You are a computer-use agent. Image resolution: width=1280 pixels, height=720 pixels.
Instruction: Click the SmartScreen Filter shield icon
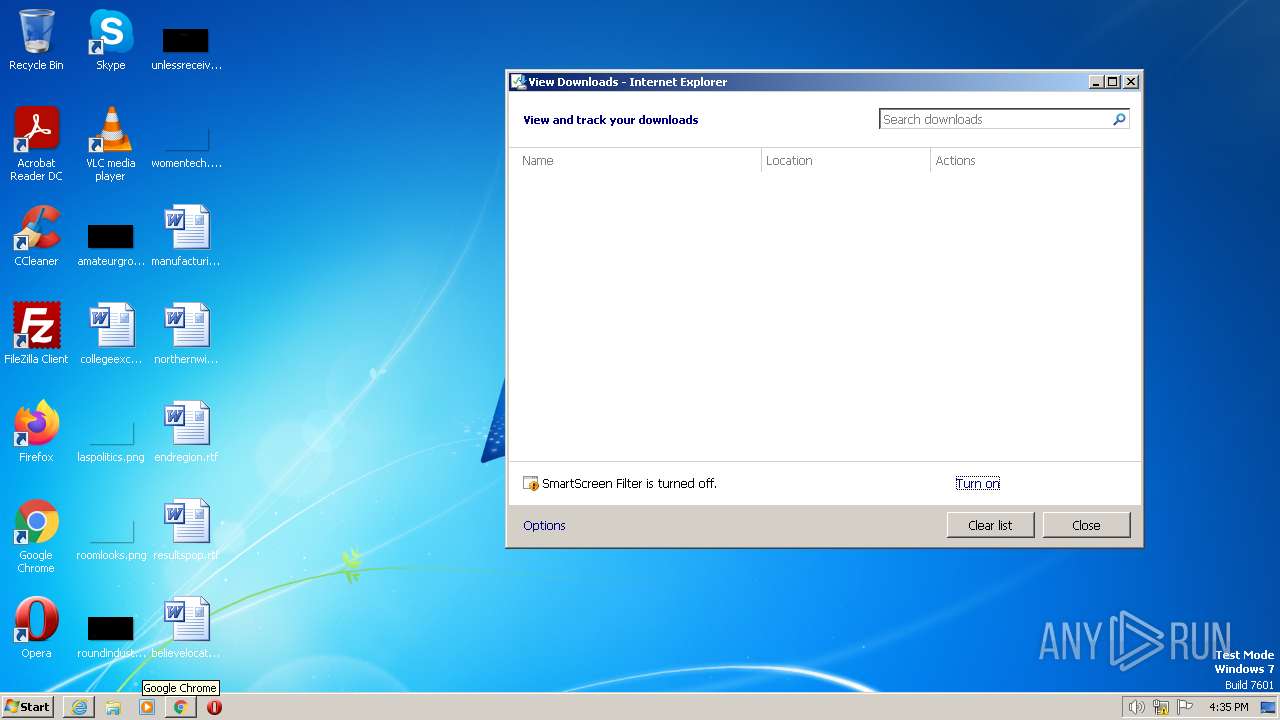(531, 484)
